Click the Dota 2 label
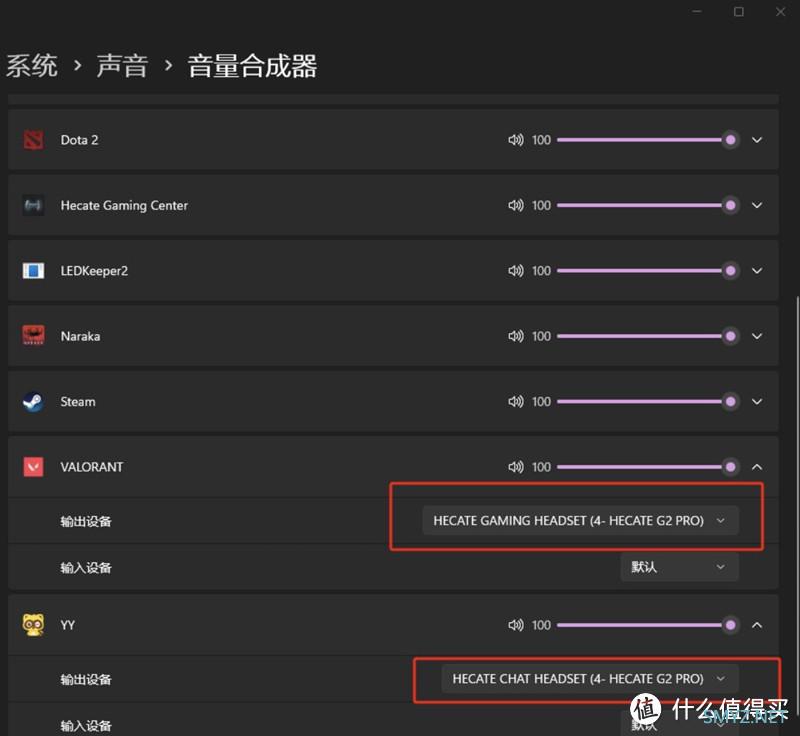The height and width of the screenshot is (736, 800). [79, 140]
